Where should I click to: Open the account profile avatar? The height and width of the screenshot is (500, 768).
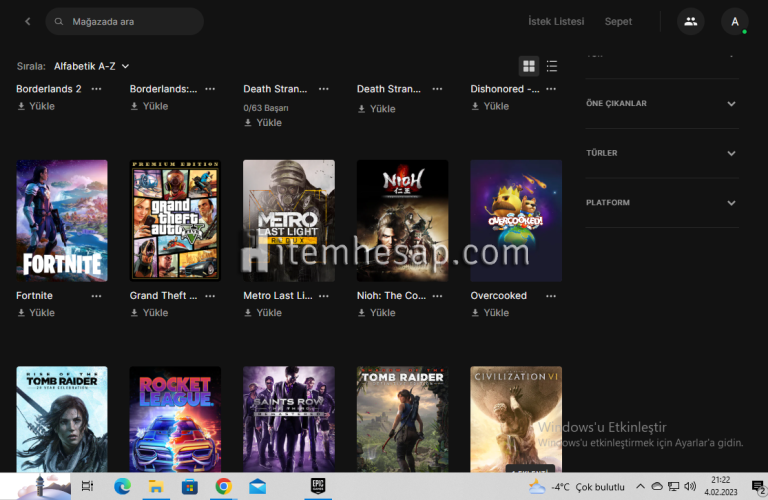[735, 22]
